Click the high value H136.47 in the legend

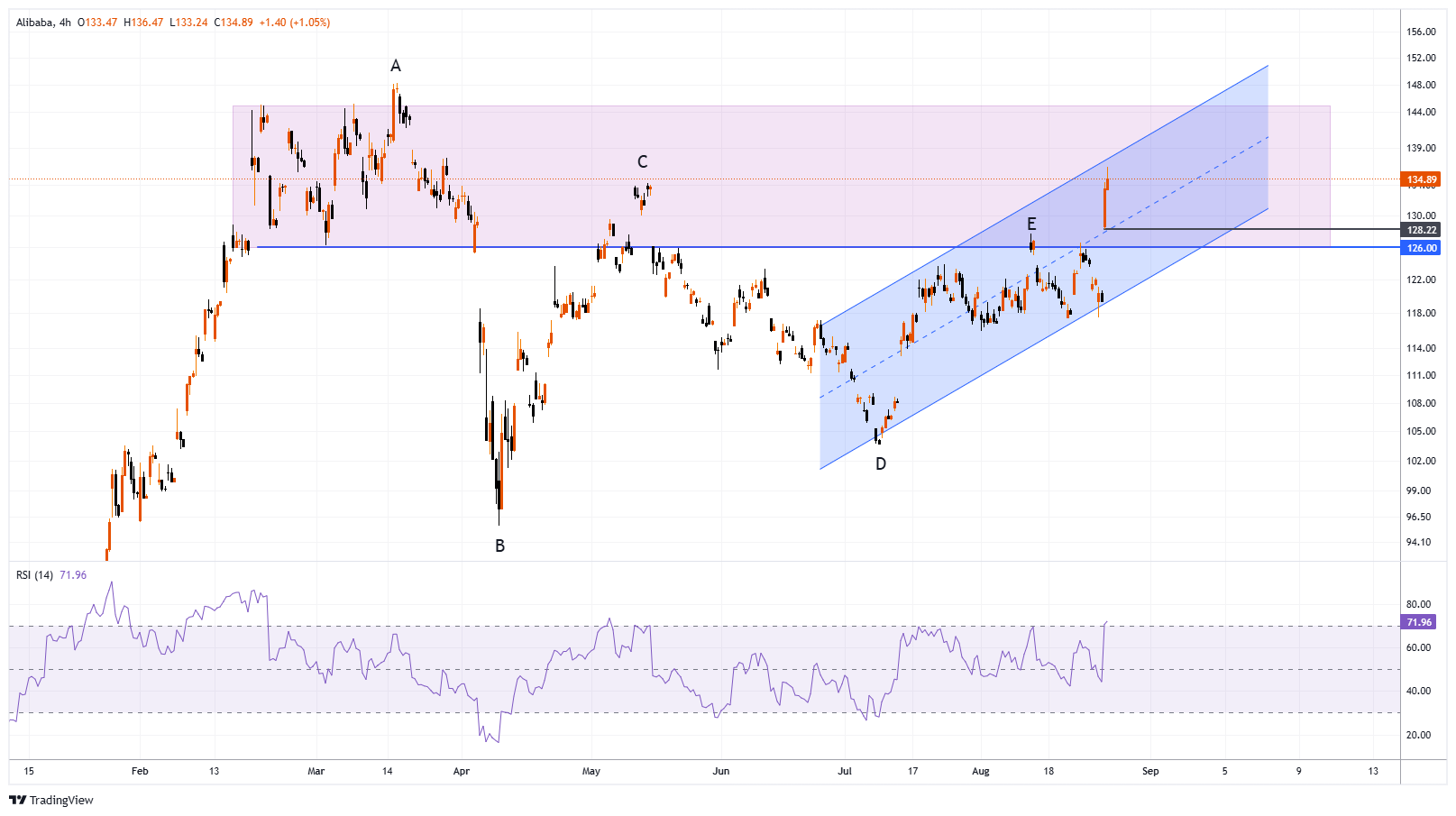(143, 23)
